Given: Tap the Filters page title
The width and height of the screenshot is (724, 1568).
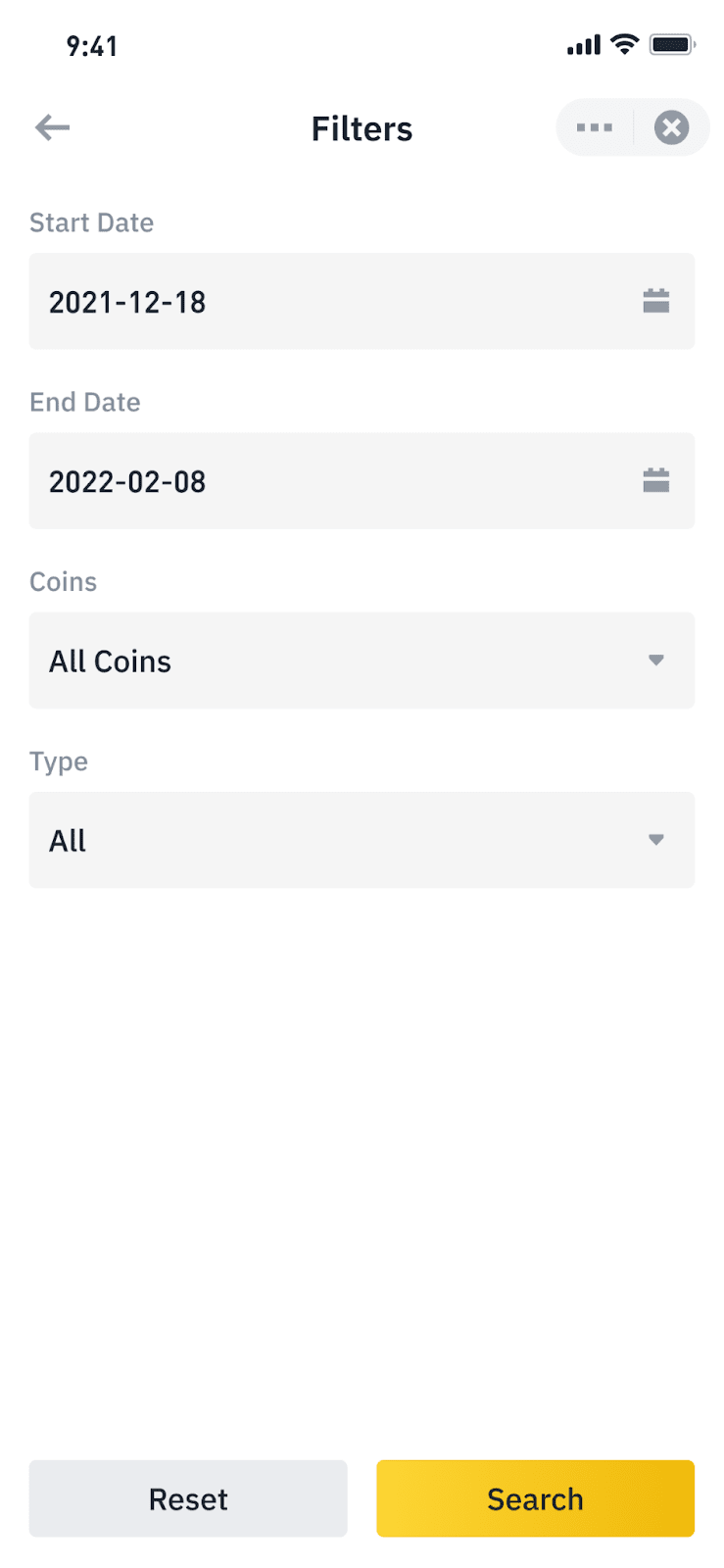Looking at the screenshot, I should (362, 128).
